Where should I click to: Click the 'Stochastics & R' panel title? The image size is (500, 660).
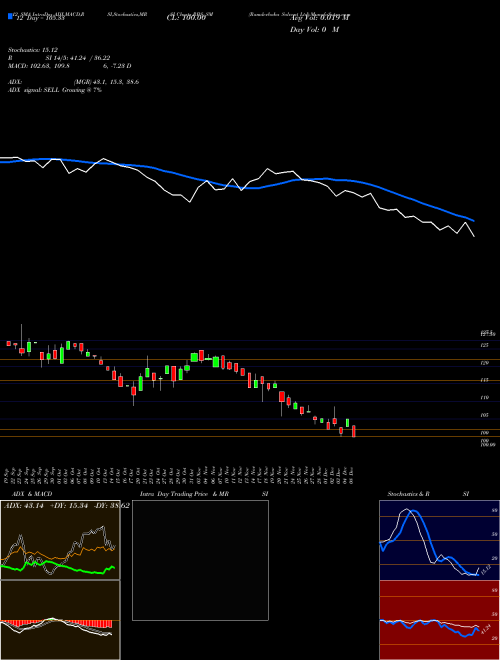coord(408,494)
